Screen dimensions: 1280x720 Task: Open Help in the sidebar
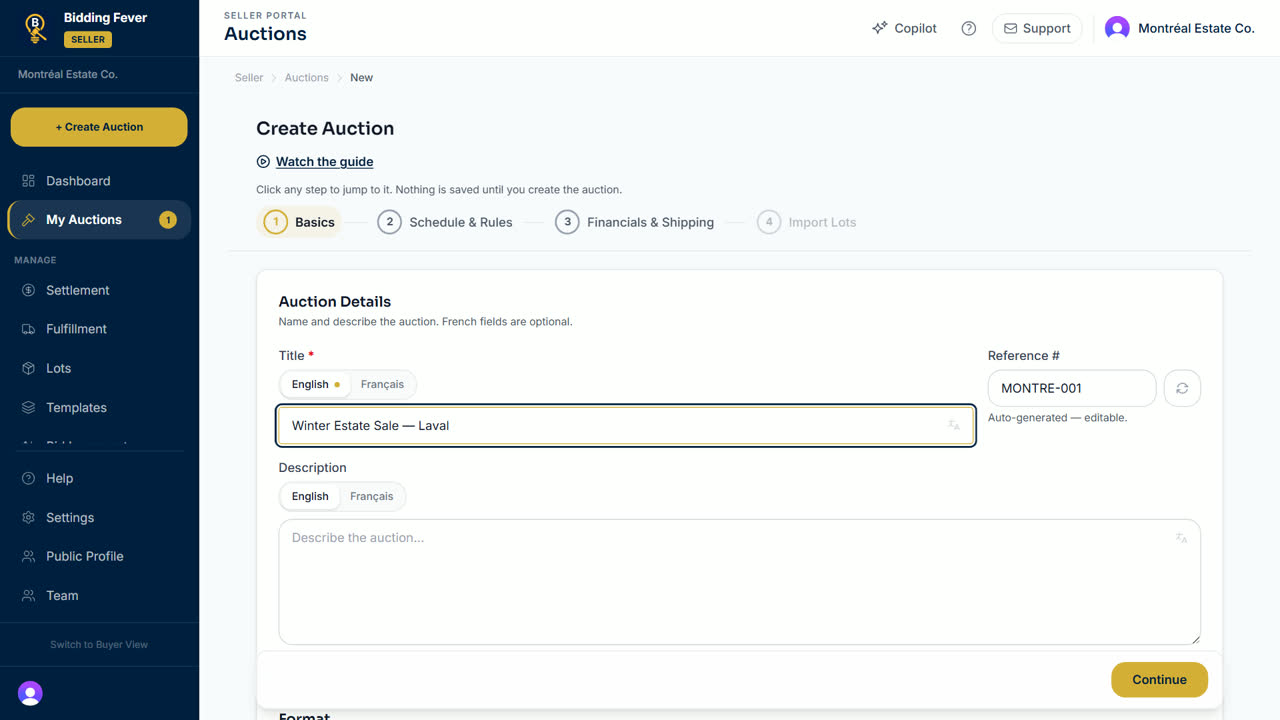tap(99, 478)
